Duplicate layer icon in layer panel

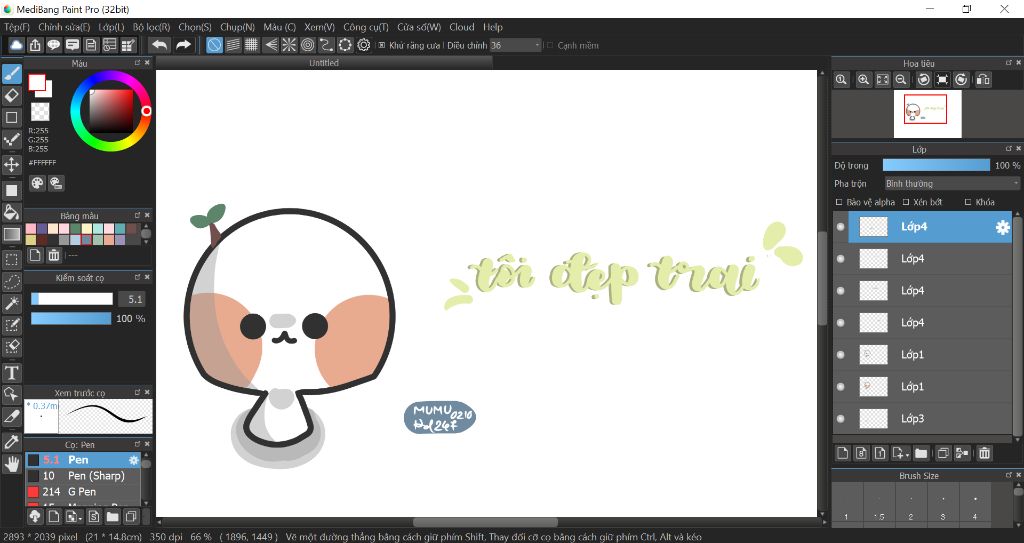(x=942, y=453)
